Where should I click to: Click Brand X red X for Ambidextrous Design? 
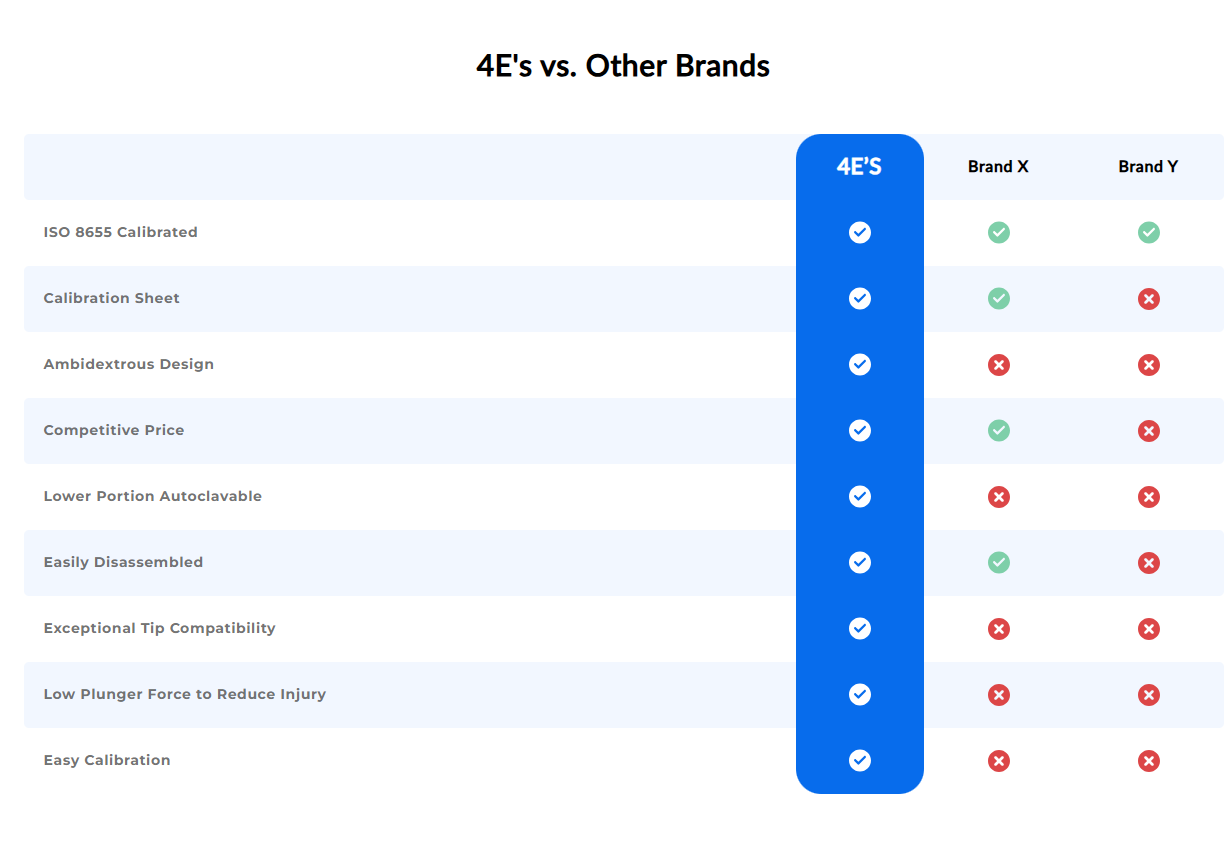[999, 365]
